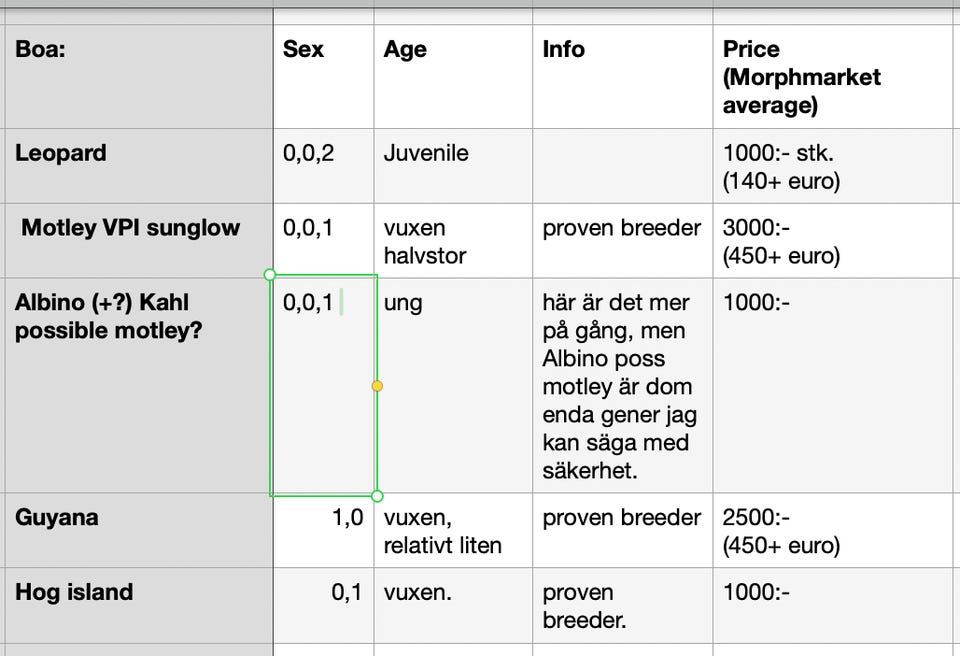Click the "Price (Morphmarket average)" header cell
This screenshot has height=656, width=960.
(835, 76)
